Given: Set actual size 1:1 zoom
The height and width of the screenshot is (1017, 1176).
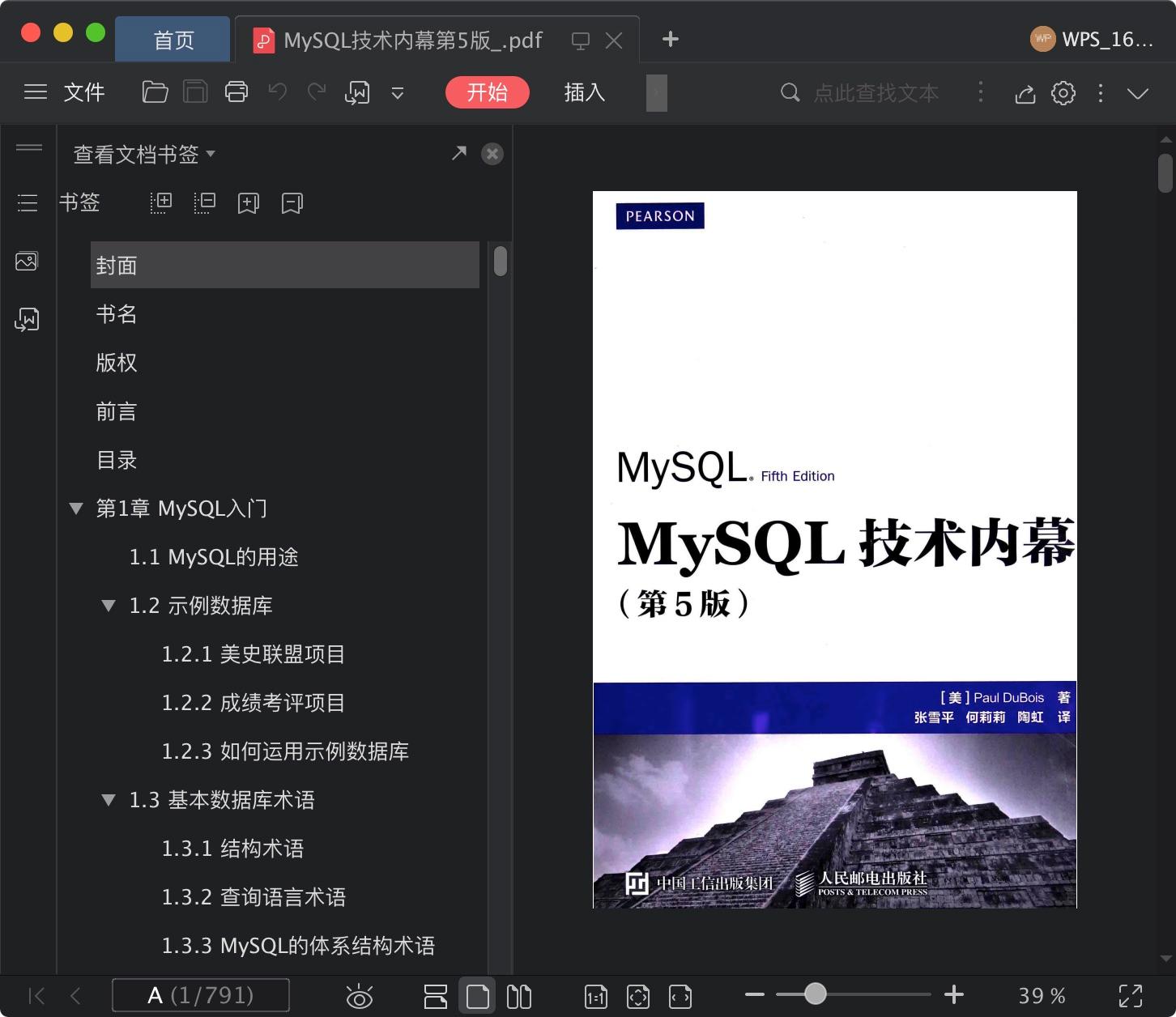Looking at the screenshot, I should [596, 996].
